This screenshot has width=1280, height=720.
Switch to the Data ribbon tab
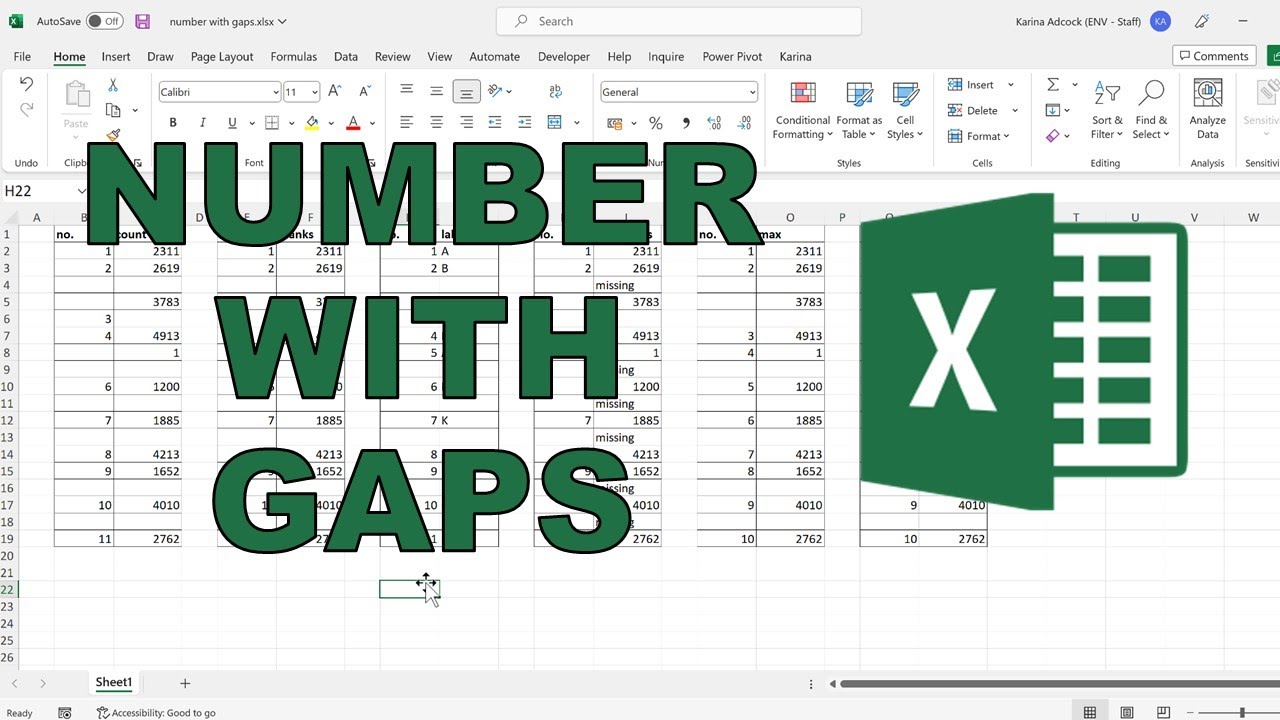[346, 57]
